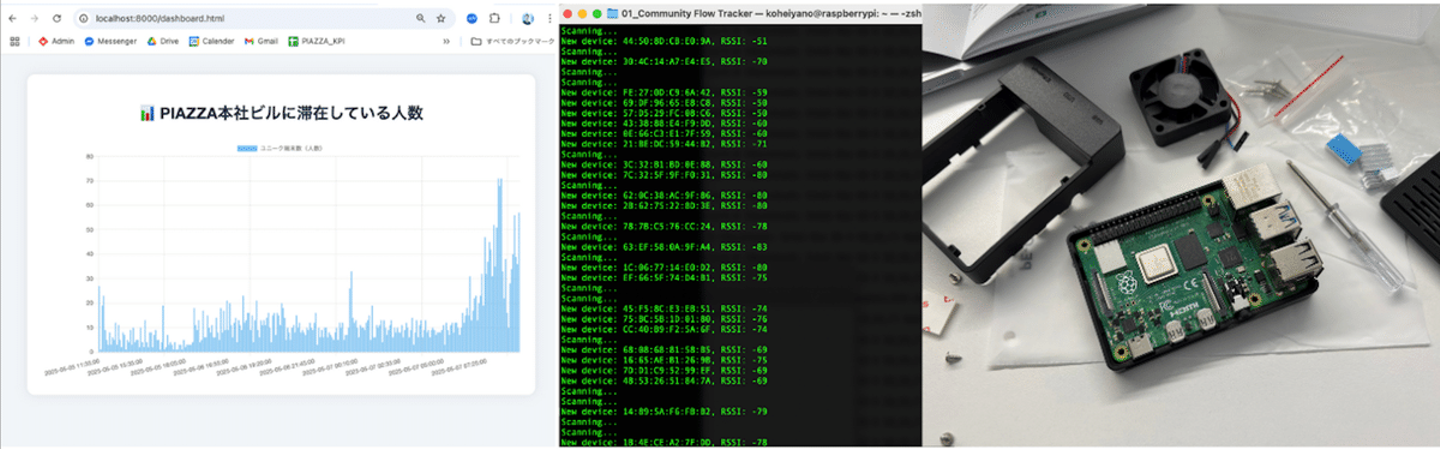Click terminal line with device 63:EF:58:0A:9F:A4
Screen dimensions: 1440x449
coord(665,246)
